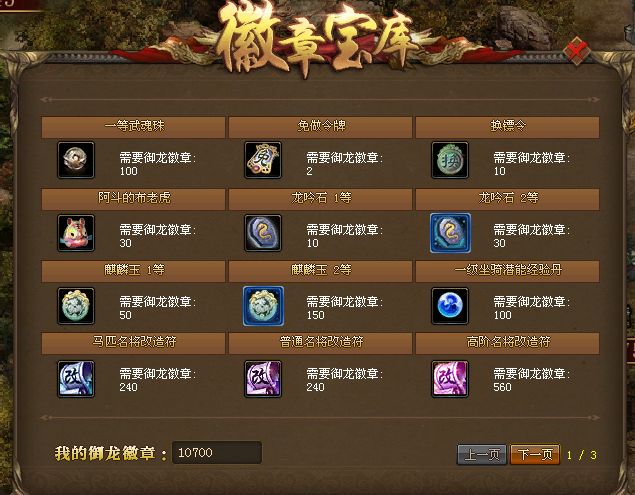
Task: Select the 龙吟石 1等 stone icon
Action: (x=263, y=233)
